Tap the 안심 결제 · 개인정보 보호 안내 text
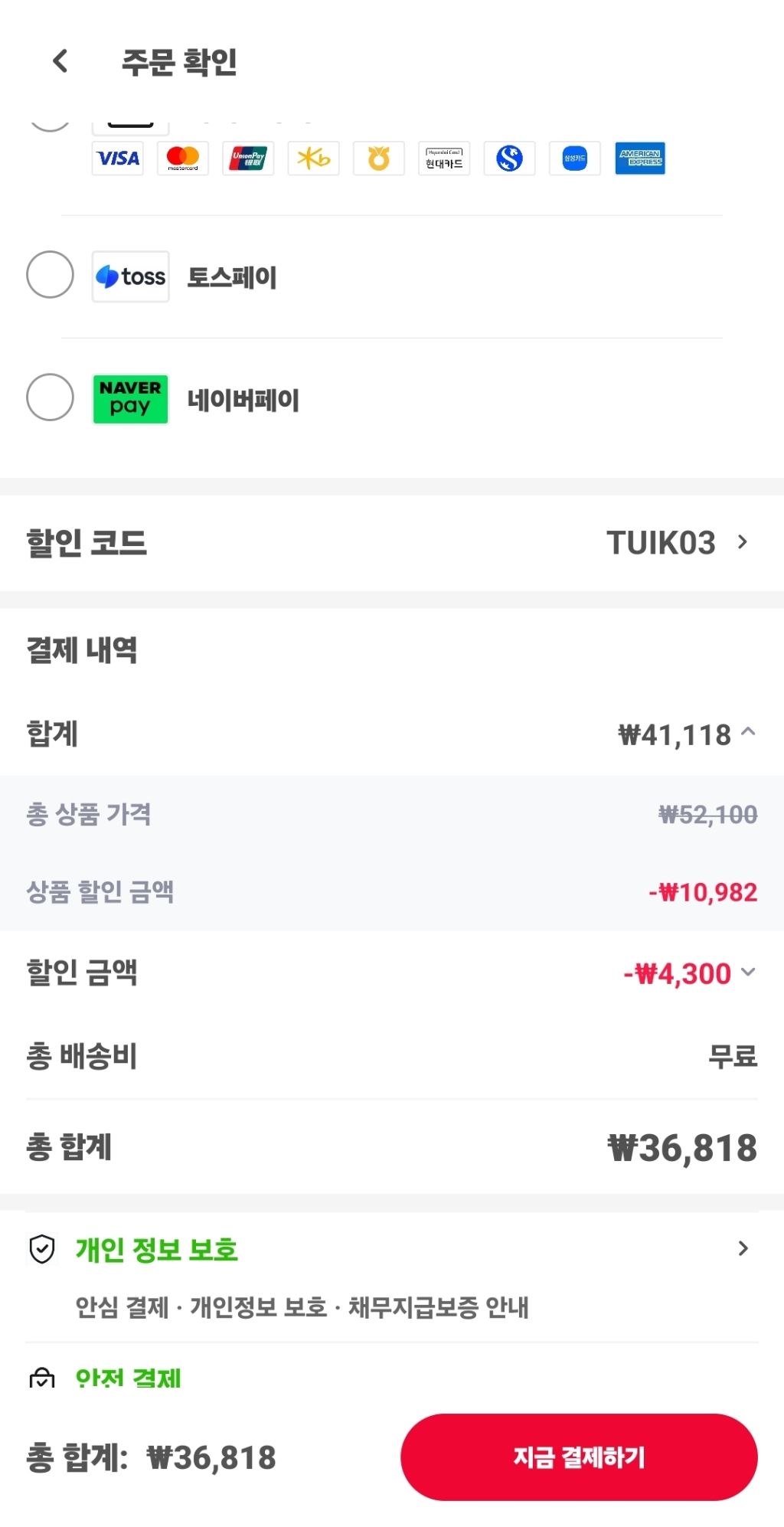Image resolution: width=784 pixels, height=1527 pixels. coord(302,1307)
